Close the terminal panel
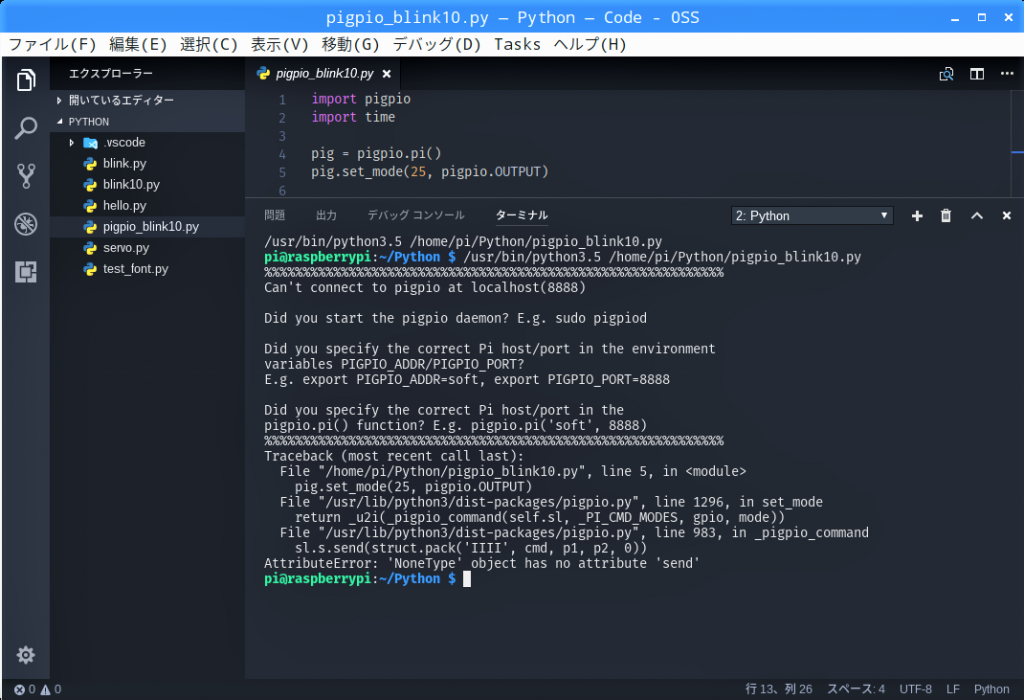The image size is (1024, 700). [1006, 215]
